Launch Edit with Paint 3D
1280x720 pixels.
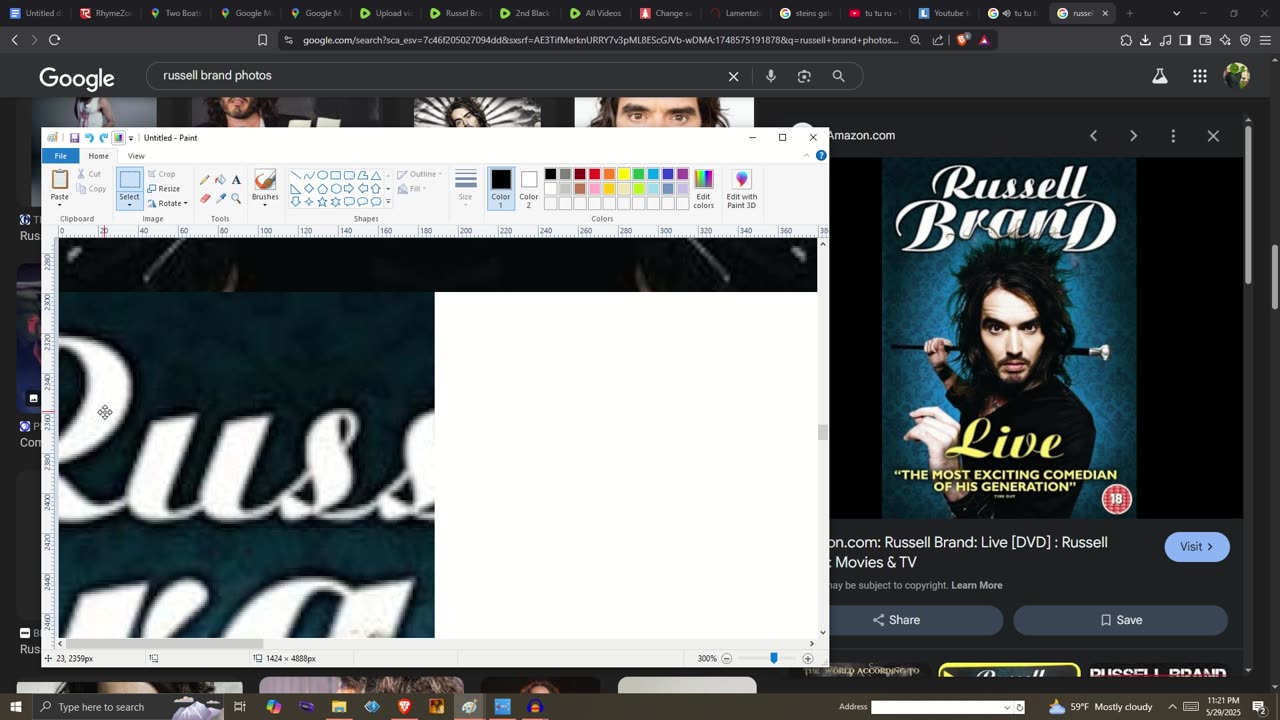pos(742,189)
